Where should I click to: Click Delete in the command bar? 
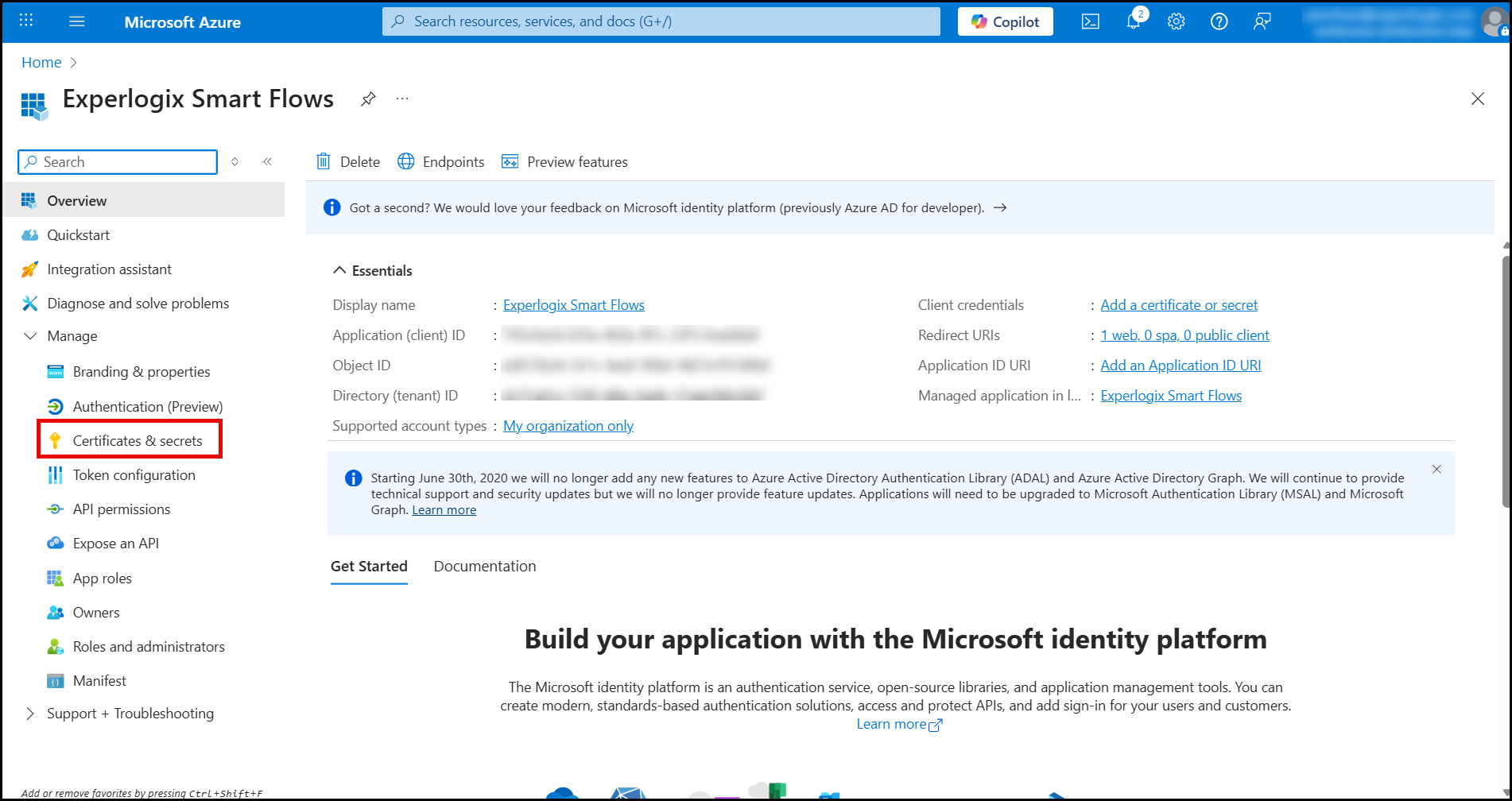(348, 162)
